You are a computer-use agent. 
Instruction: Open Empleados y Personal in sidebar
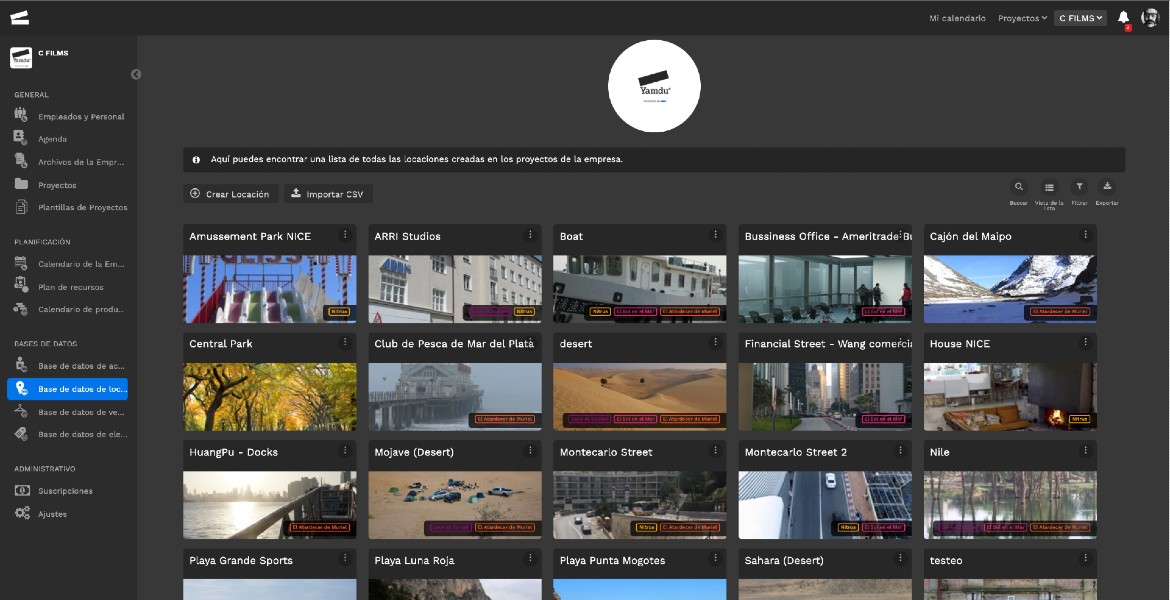tap(69, 116)
